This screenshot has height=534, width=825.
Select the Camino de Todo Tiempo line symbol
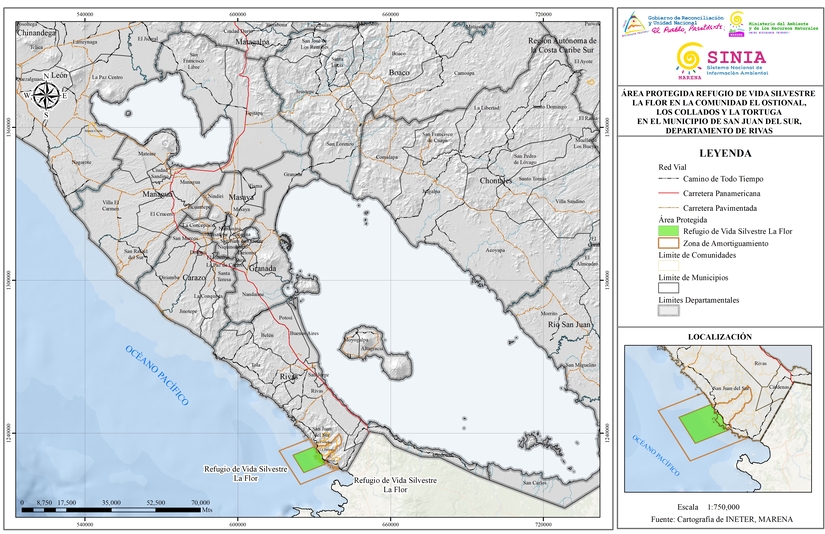pyautogui.click(x=668, y=177)
